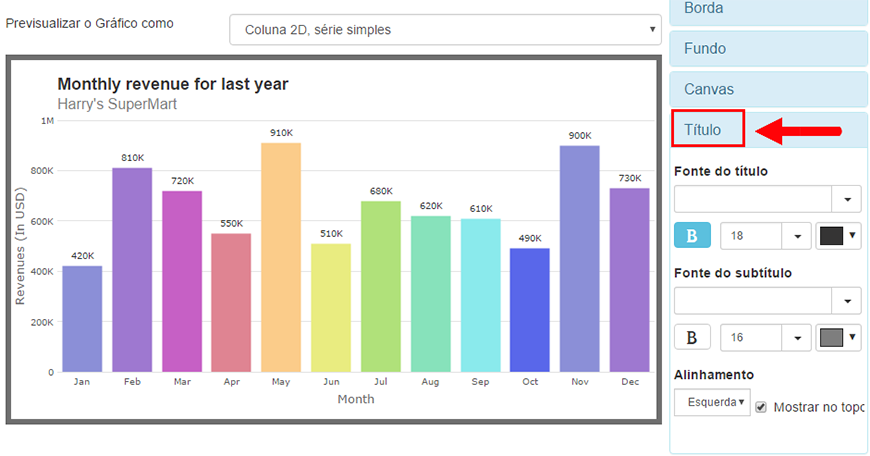
Task: Open the subtitle font family dropdown arrow
Action: point(847,301)
